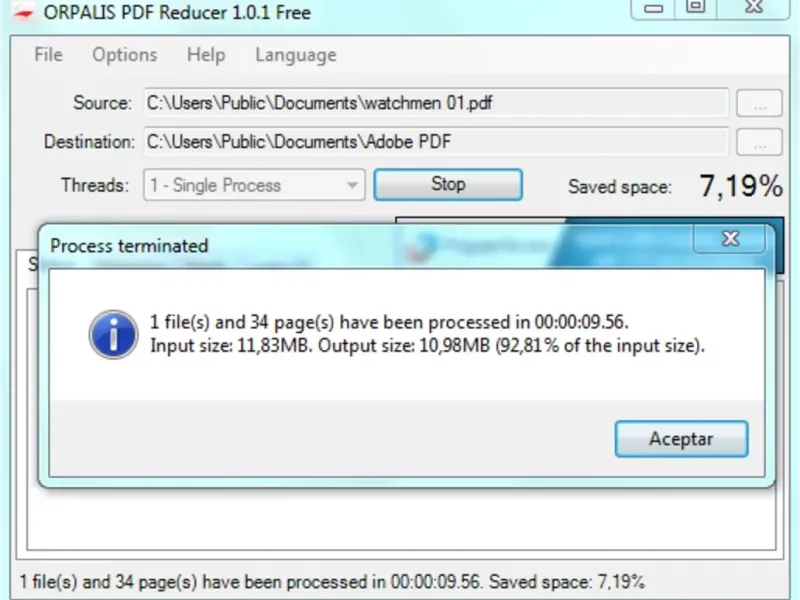Click the progress bar behind the dialog

[589, 220]
